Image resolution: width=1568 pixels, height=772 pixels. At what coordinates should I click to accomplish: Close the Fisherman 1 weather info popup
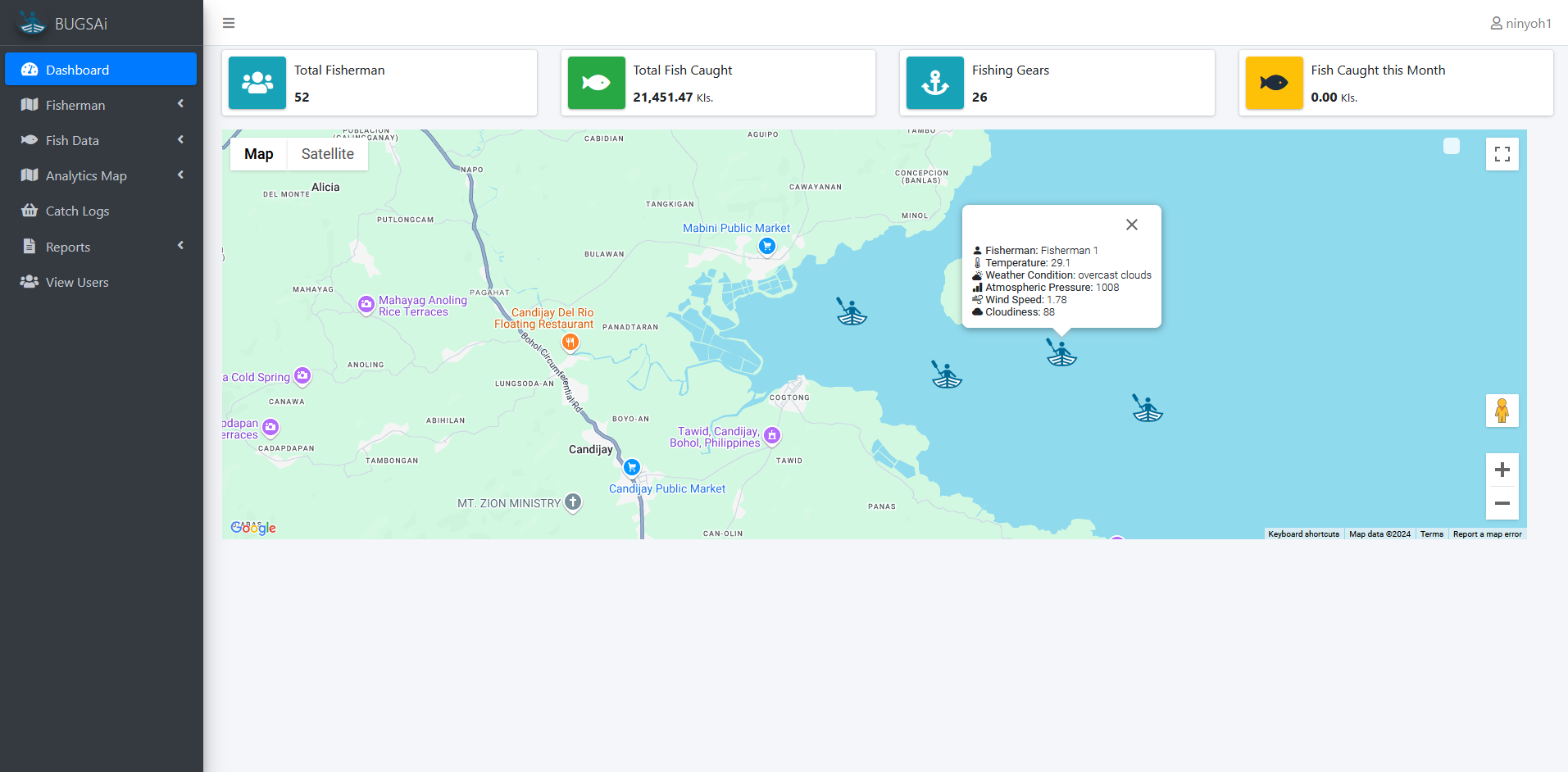pos(1131,224)
